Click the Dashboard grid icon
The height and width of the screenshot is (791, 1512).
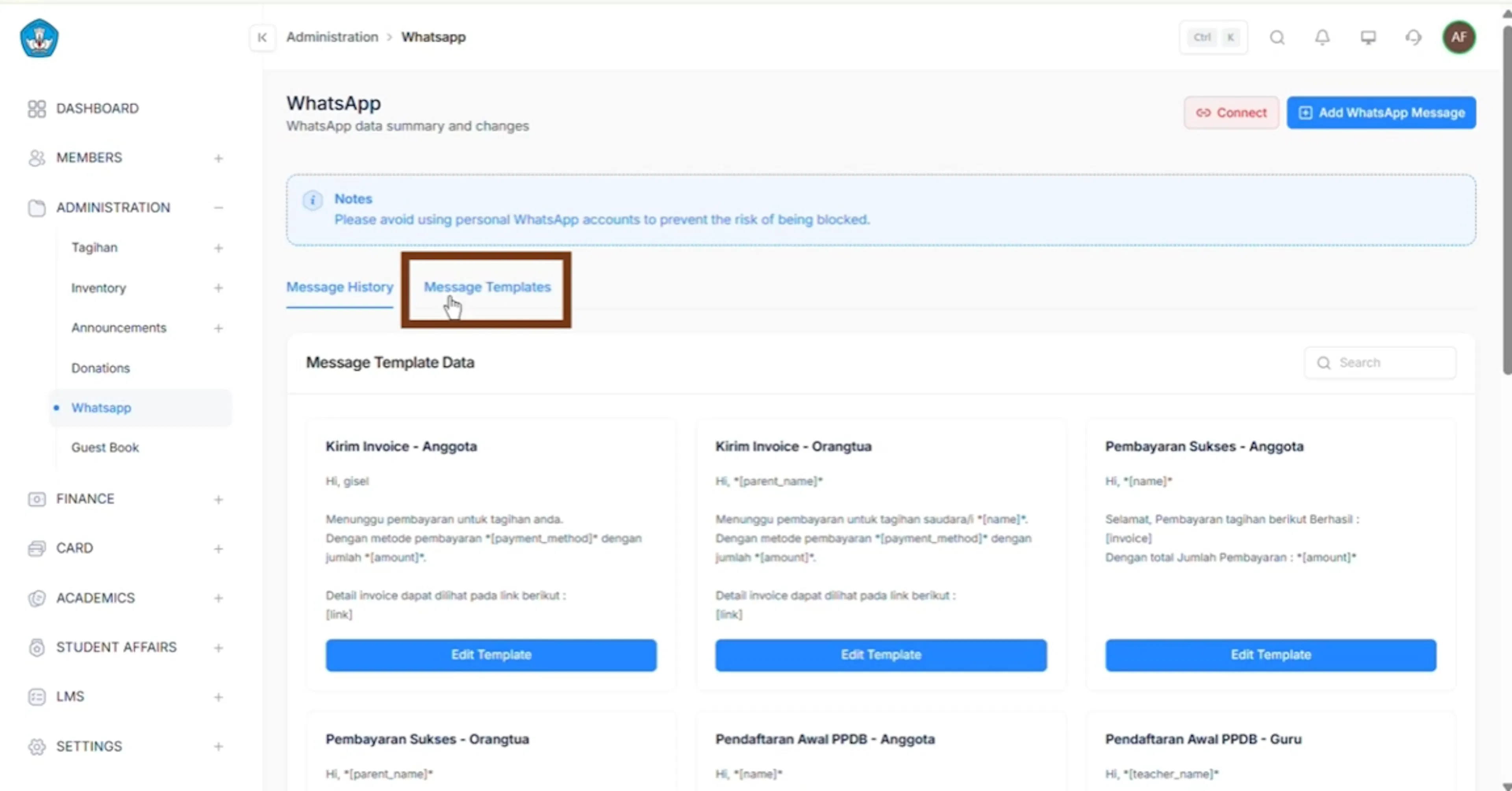coord(36,109)
